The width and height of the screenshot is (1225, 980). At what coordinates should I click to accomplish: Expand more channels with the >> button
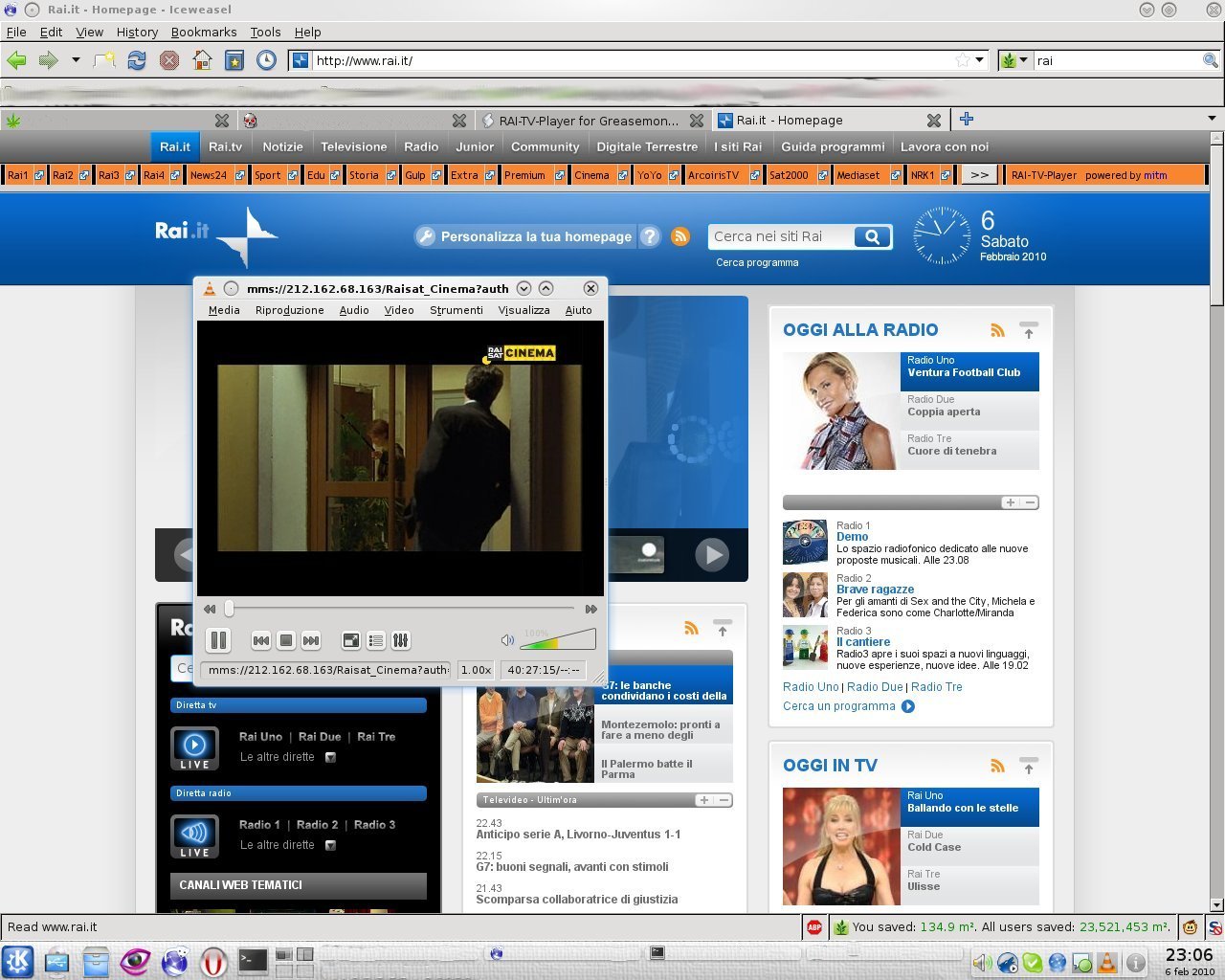tap(979, 175)
